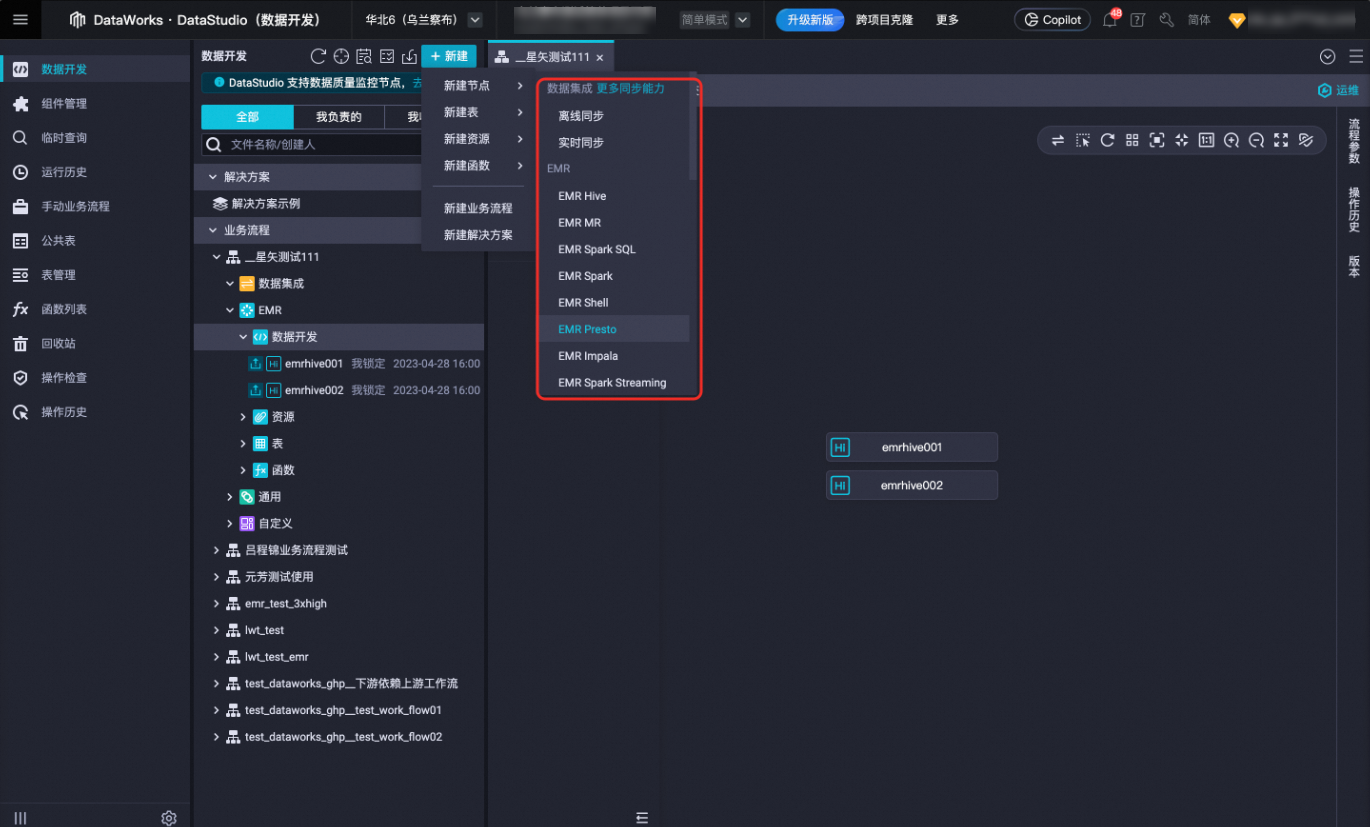Viewport: 1370px width, 827px height.
Task: Click the slashed shield icon on canvas toolbar
Action: click(x=1306, y=140)
